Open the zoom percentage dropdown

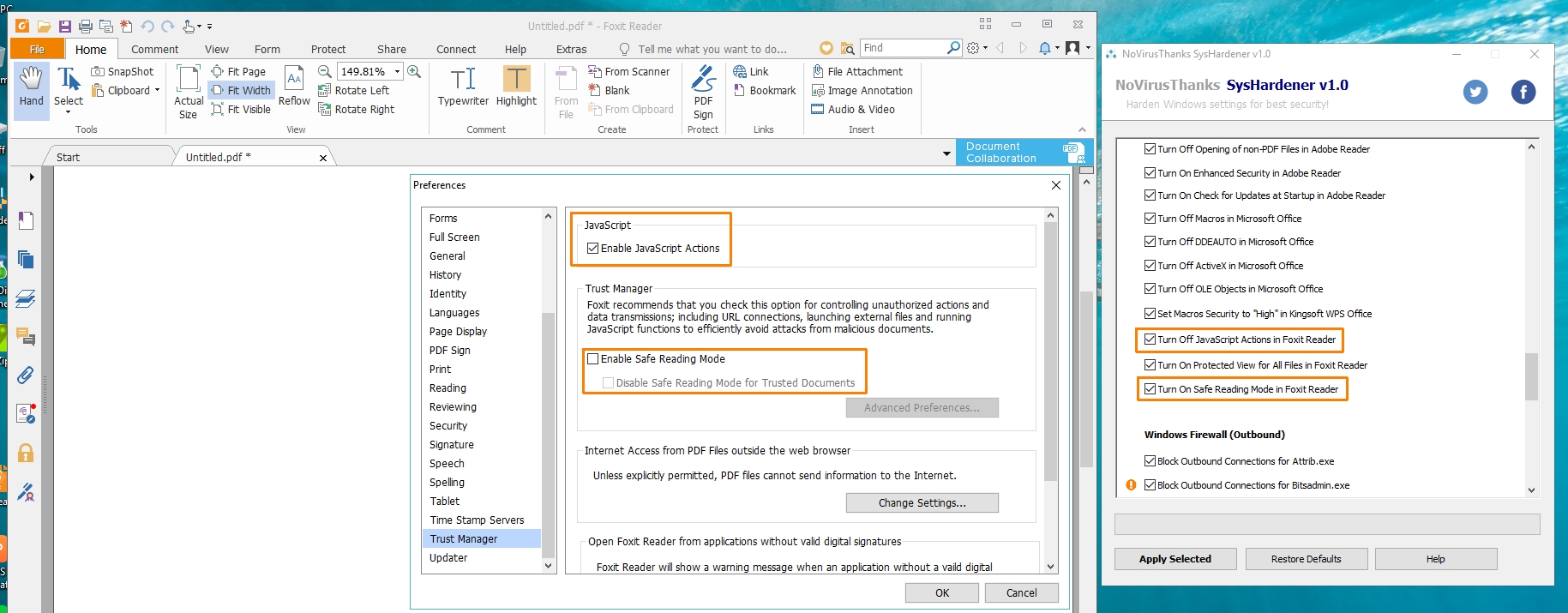[398, 72]
